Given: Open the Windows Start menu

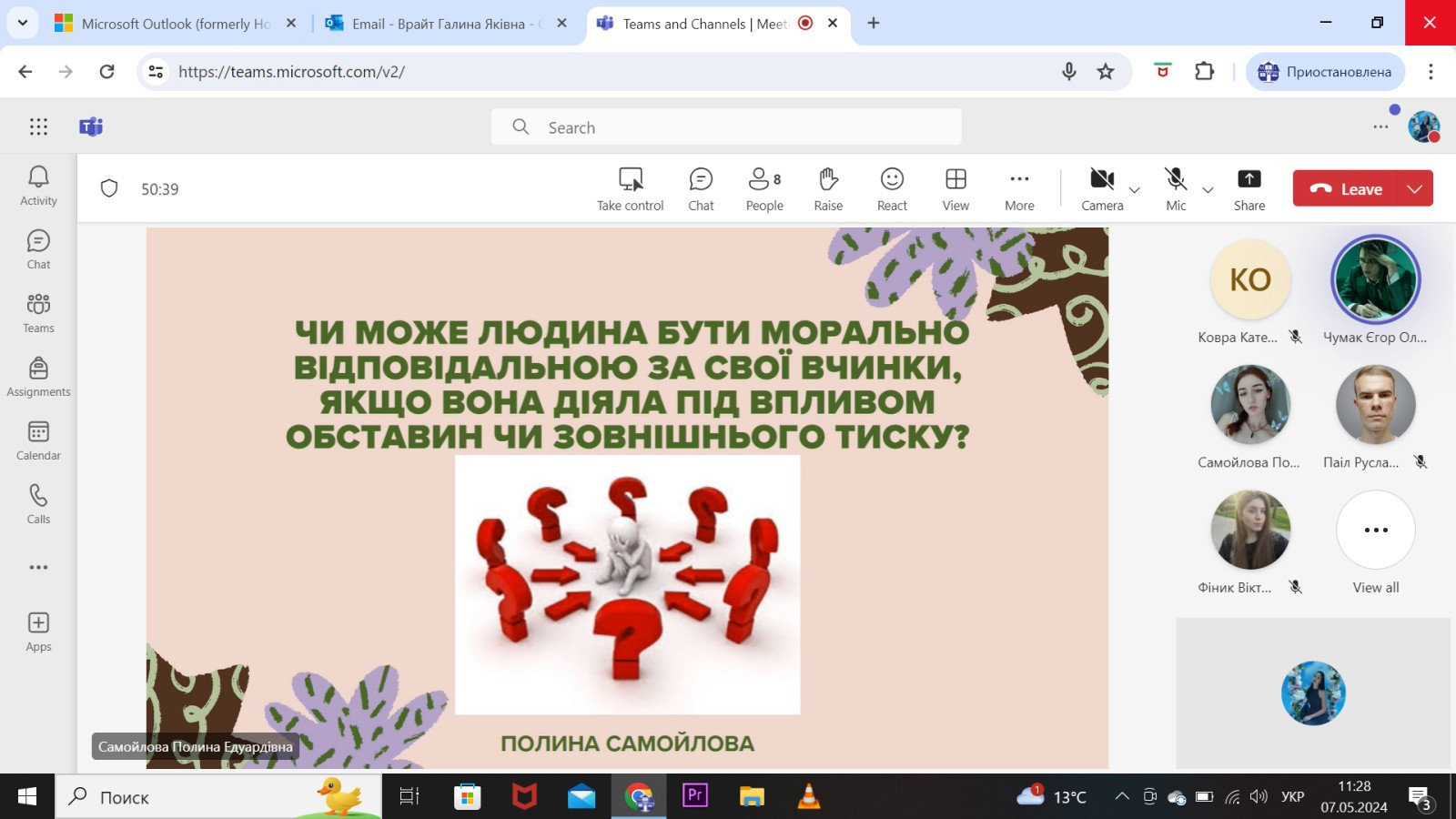Looking at the screenshot, I should [x=27, y=797].
